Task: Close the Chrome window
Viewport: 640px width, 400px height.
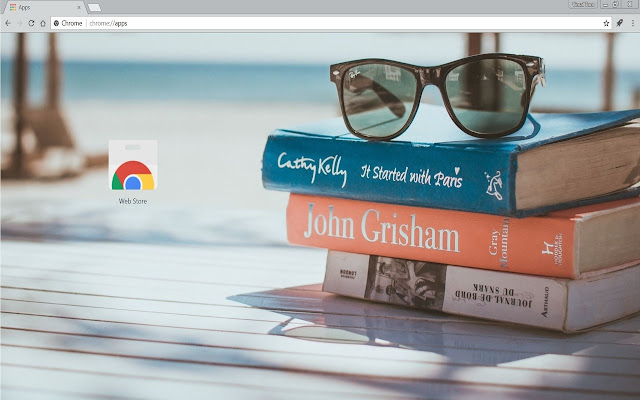Action: pyautogui.click(x=631, y=4)
